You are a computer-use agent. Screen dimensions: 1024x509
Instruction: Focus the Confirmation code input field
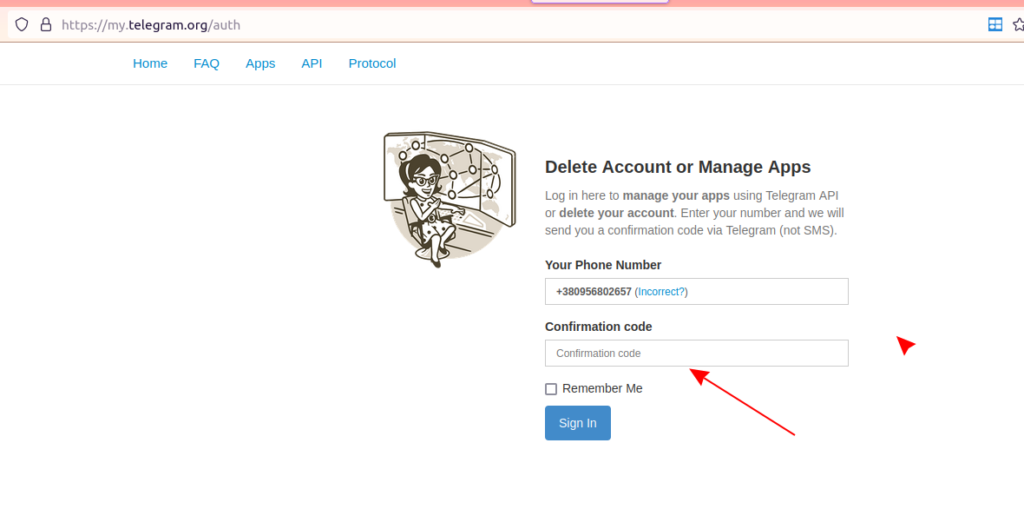(697, 353)
